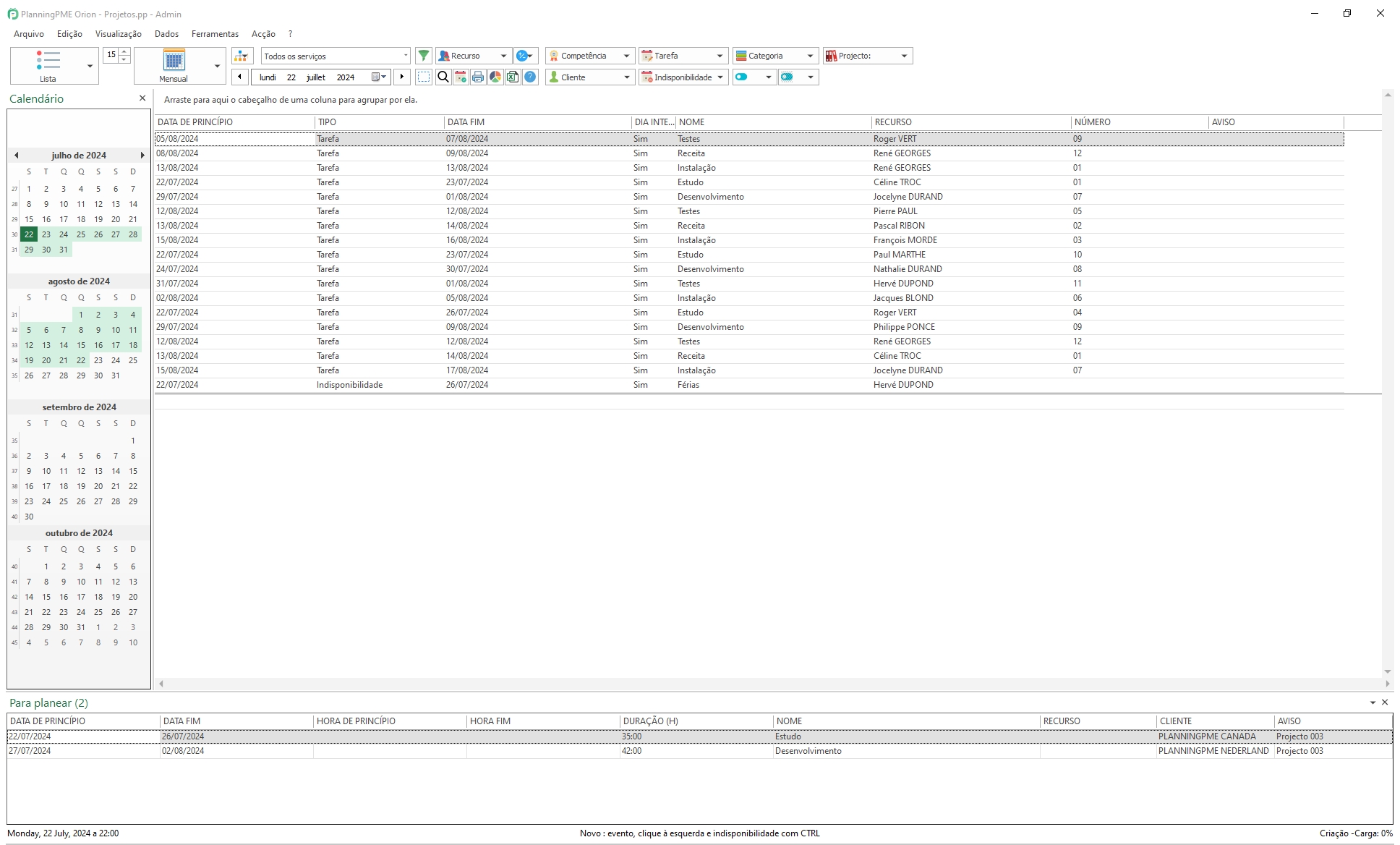Viewport: 1400px width, 845px height.
Task: Select July 22 in mini calendar
Action: 29,234
